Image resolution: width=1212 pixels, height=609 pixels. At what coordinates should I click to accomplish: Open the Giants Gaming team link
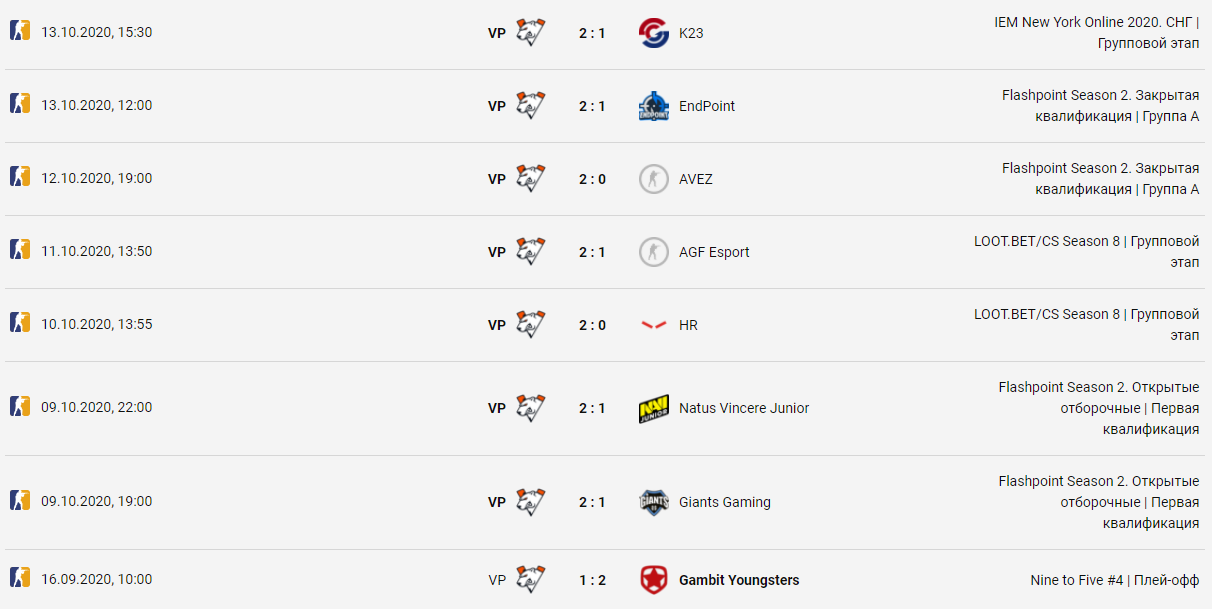(725, 502)
